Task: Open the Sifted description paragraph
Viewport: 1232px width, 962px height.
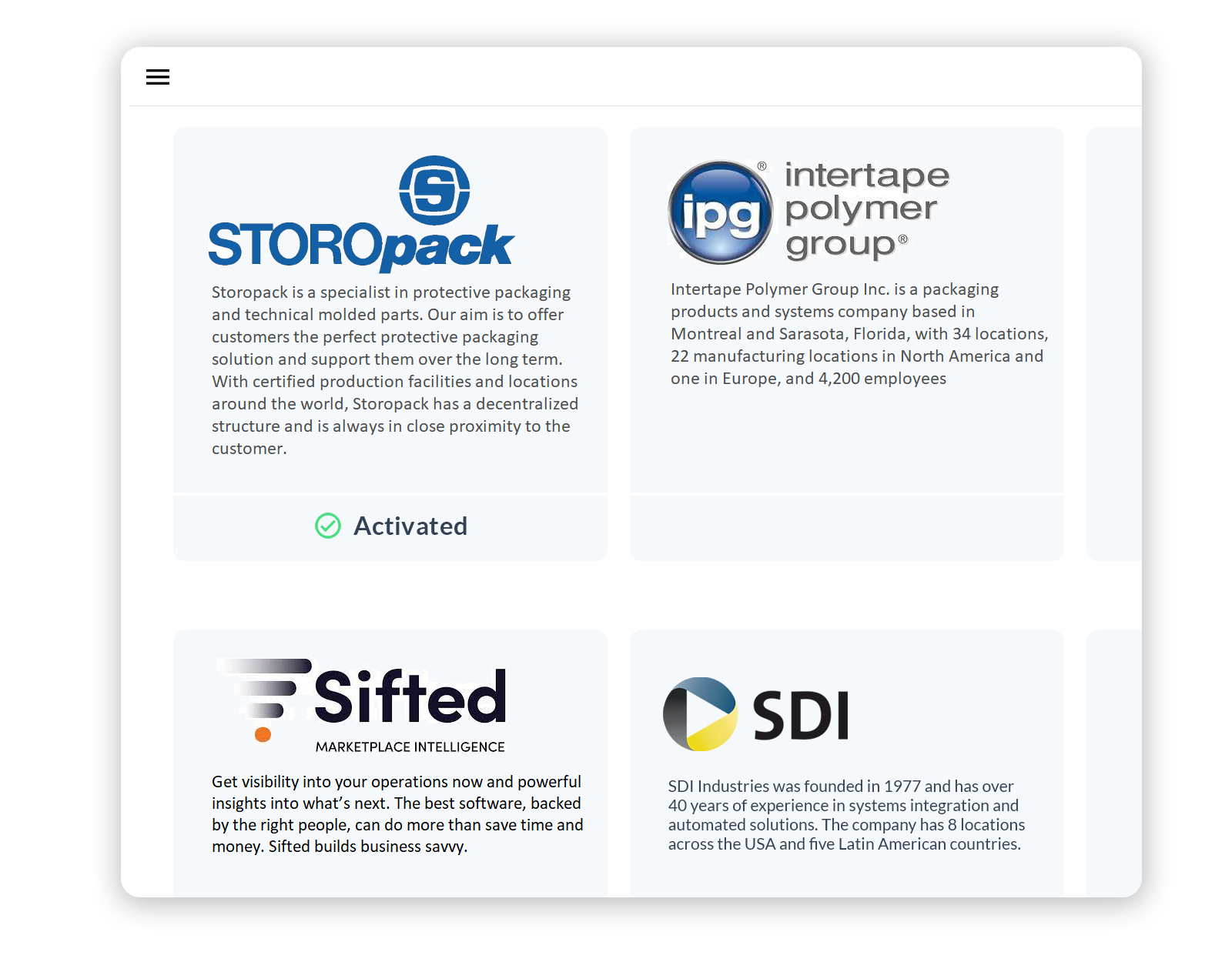Action: click(x=397, y=814)
